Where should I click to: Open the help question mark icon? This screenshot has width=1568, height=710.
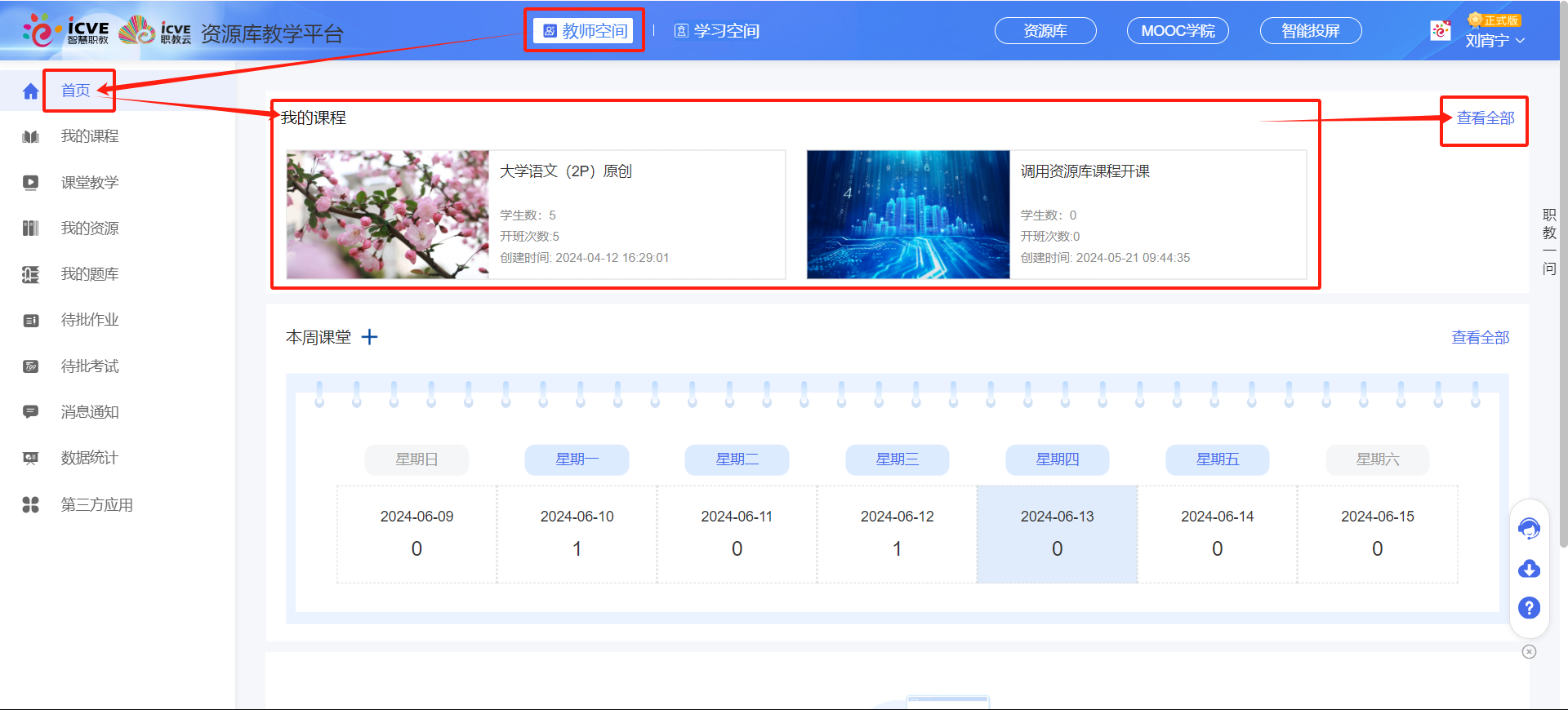pos(1529,608)
